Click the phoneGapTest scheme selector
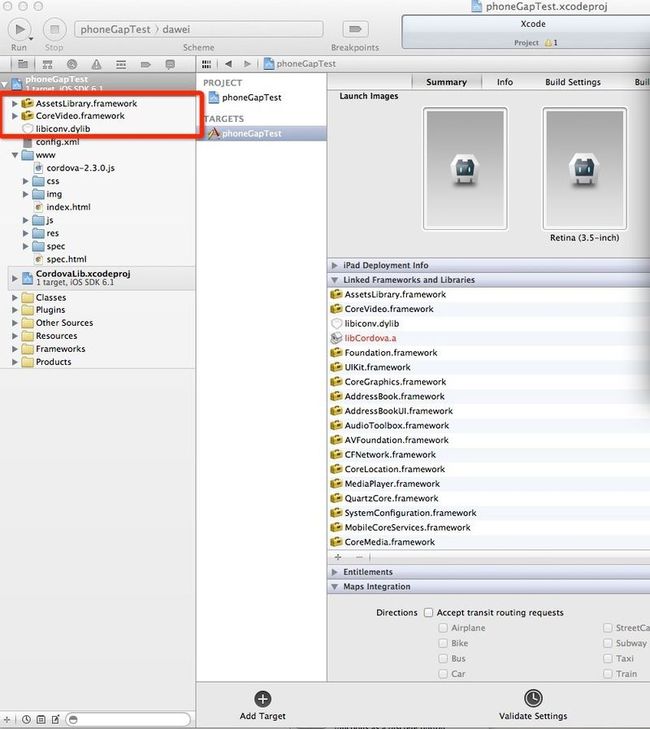 click(x=115, y=29)
